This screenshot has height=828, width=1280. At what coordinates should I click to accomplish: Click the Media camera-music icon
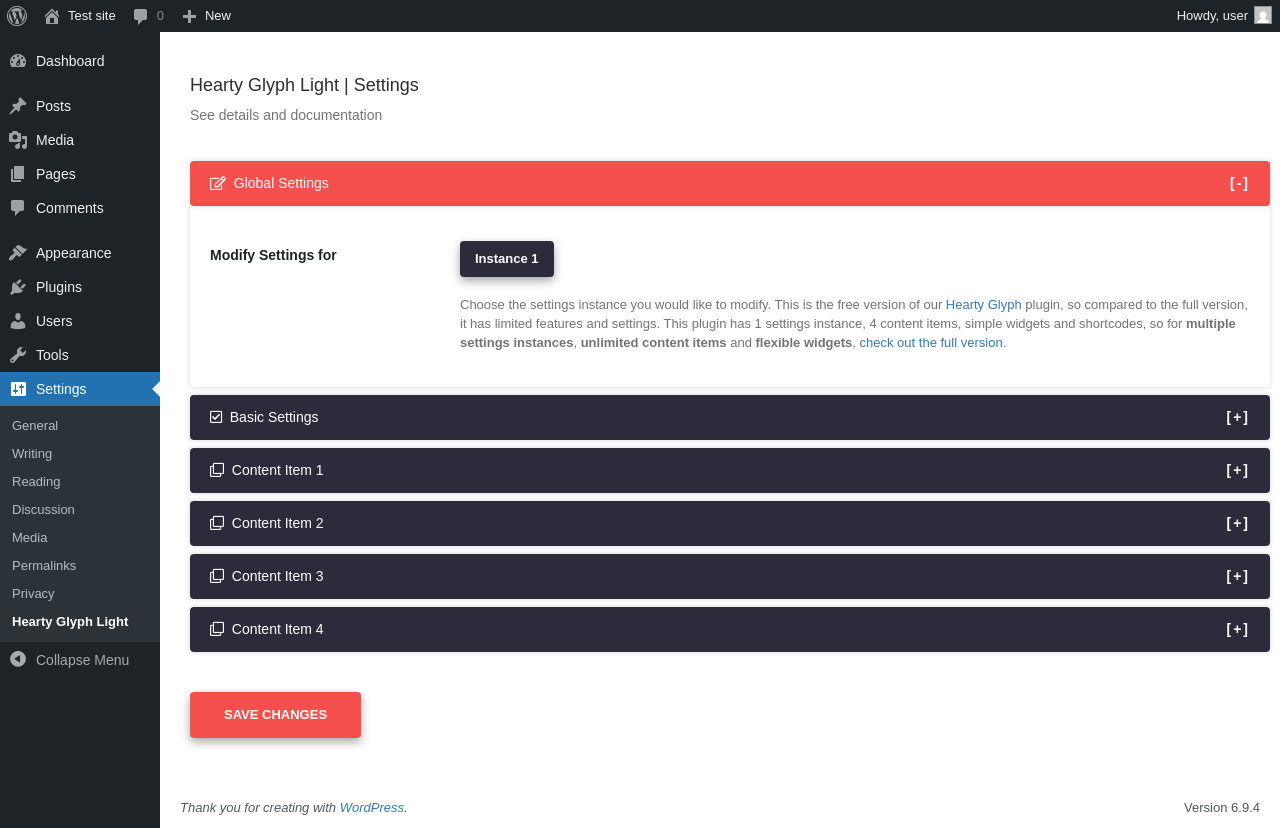(18, 140)
